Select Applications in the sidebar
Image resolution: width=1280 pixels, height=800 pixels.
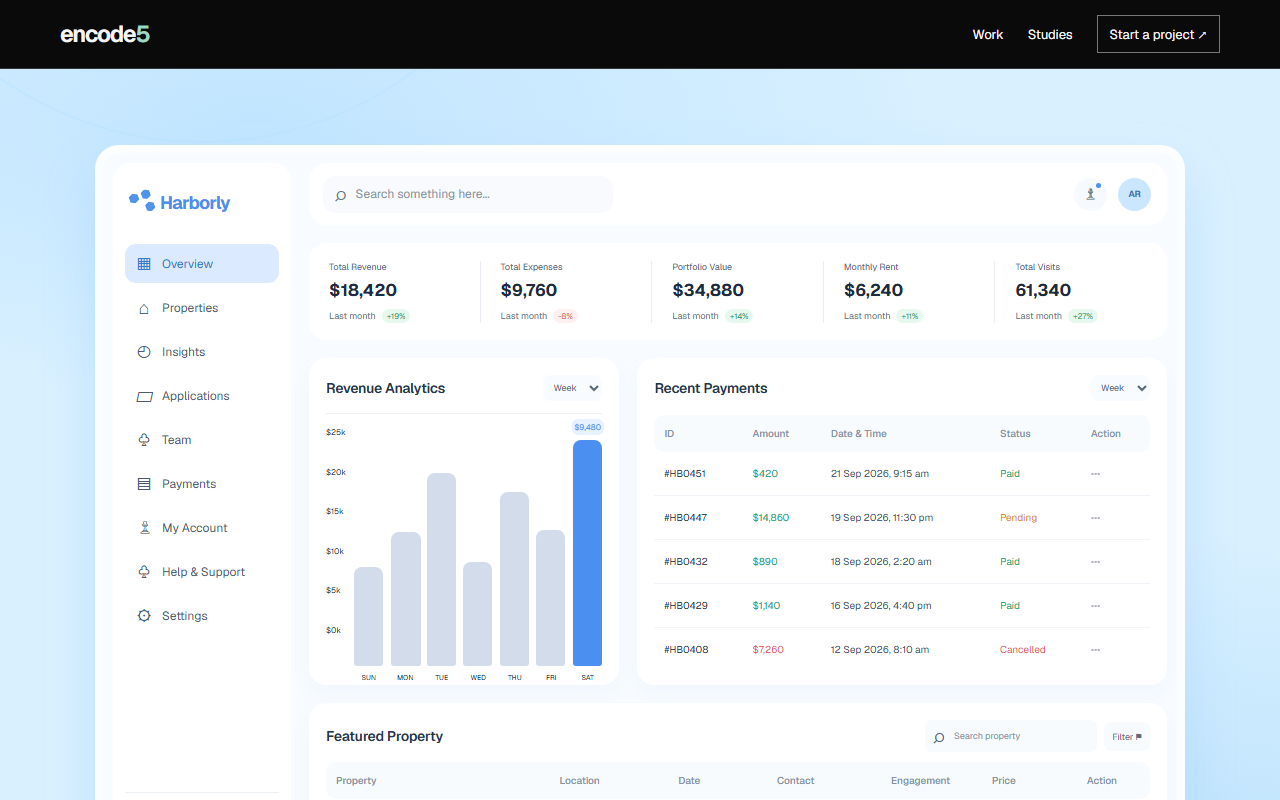(x=202, y=396)
